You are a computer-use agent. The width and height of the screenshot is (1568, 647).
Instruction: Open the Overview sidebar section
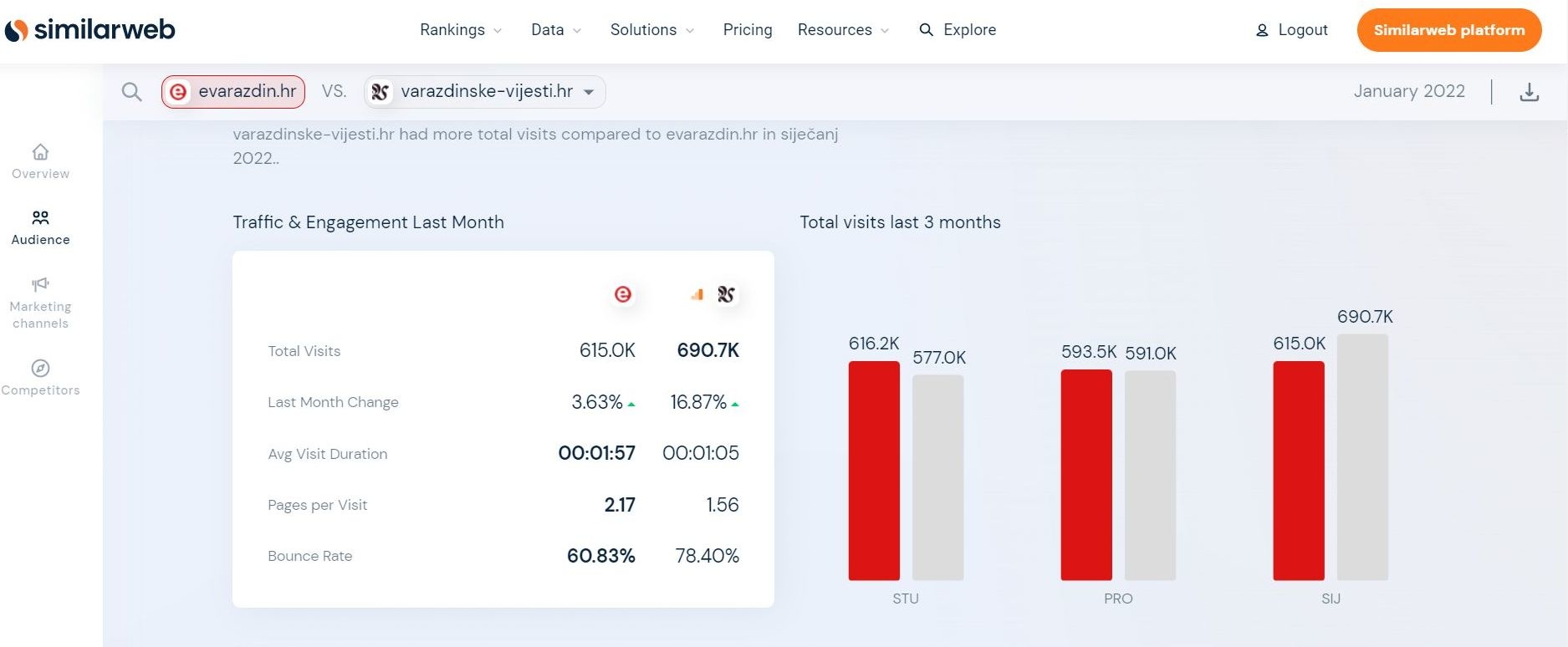point(40,162)
